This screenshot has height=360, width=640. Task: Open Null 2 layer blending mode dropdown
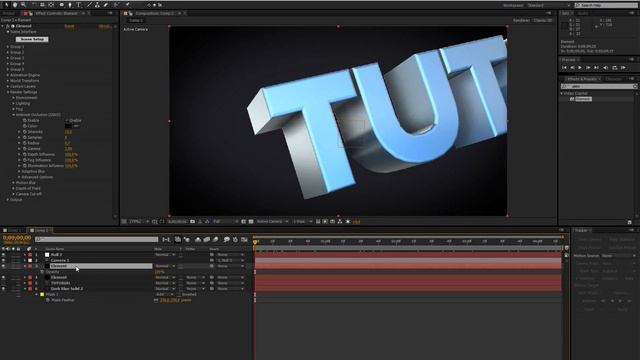click(x=165, y=255)
